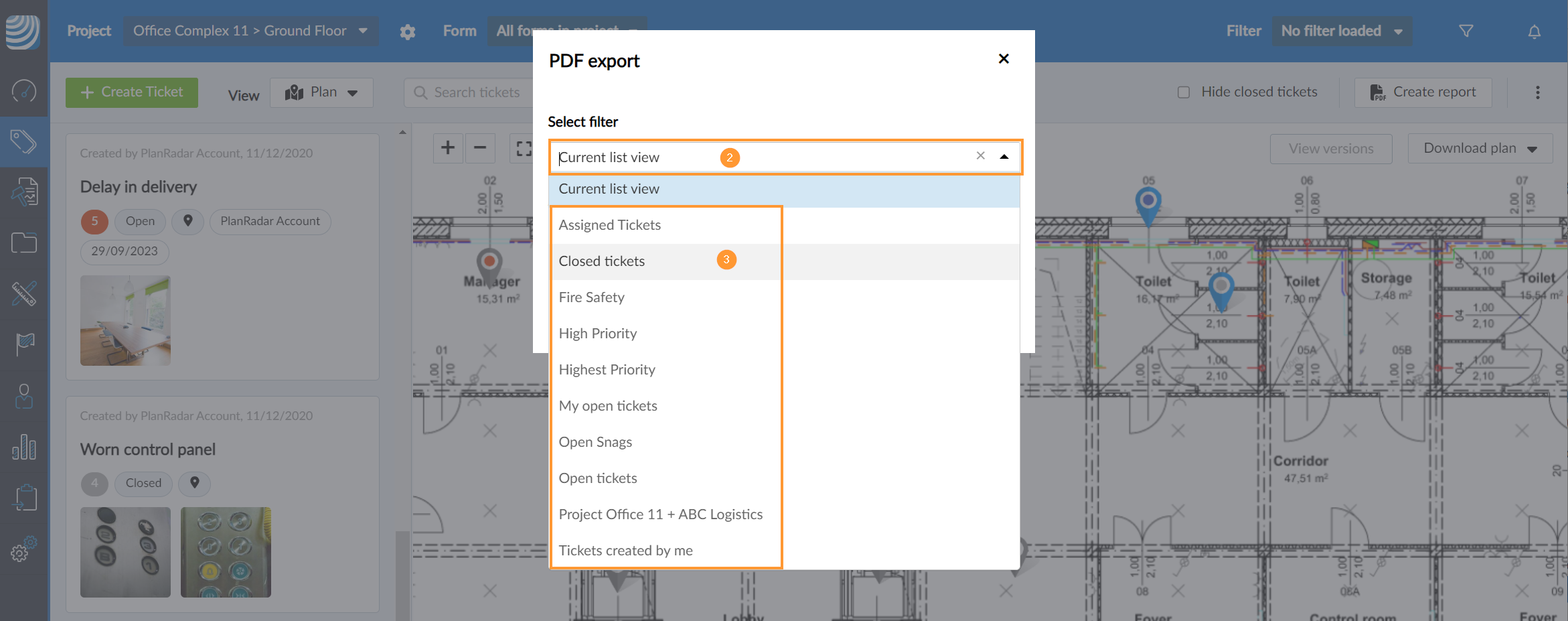Open the Tickets icon in sidebar
Viewport: 1568px width, 621px height.
(x=23, y=141)
